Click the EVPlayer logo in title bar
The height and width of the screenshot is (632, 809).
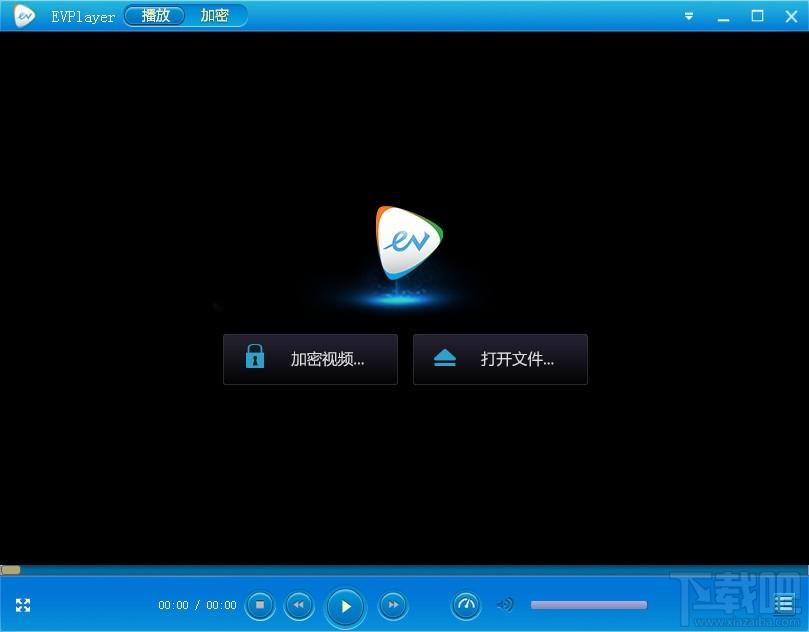[24, 16]
